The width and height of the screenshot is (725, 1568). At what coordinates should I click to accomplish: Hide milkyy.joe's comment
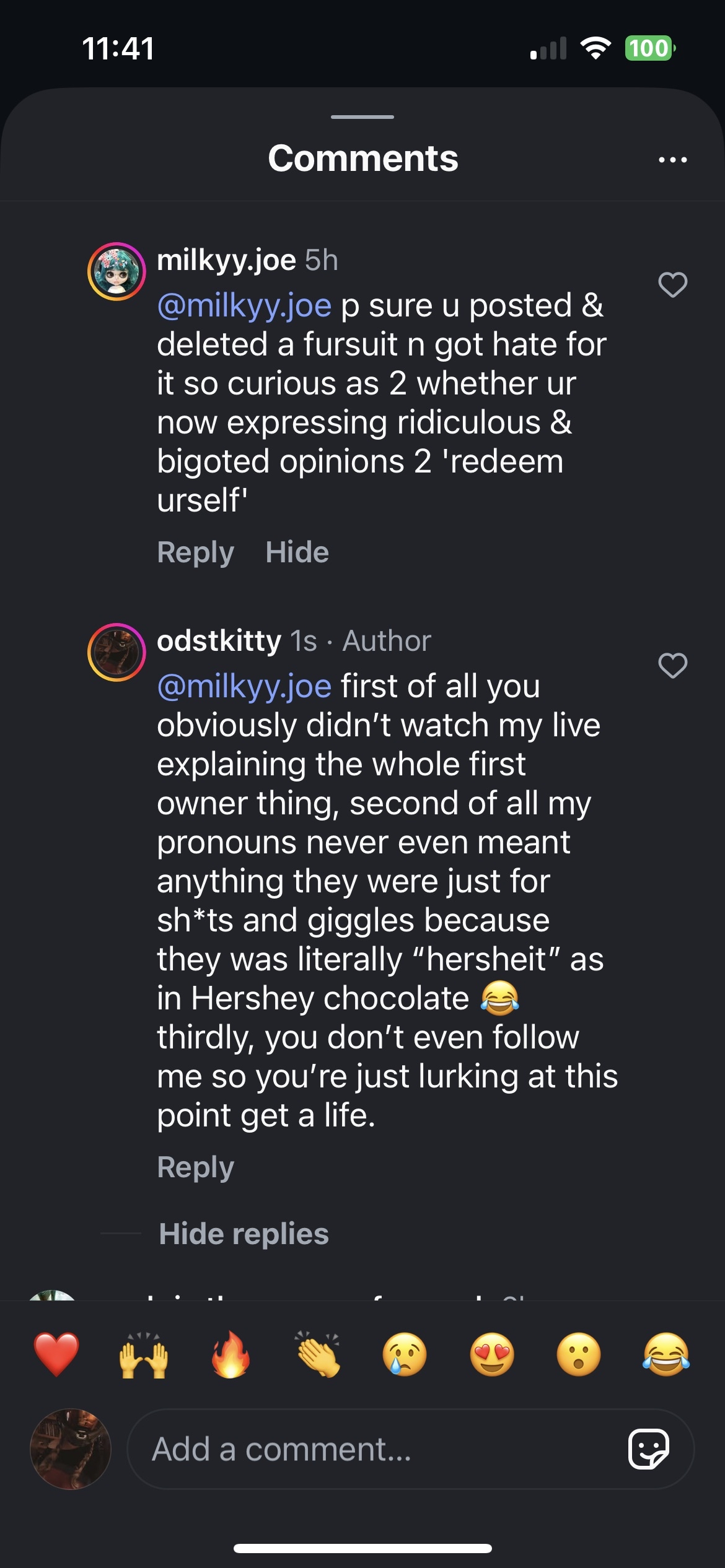pos(297,552)
